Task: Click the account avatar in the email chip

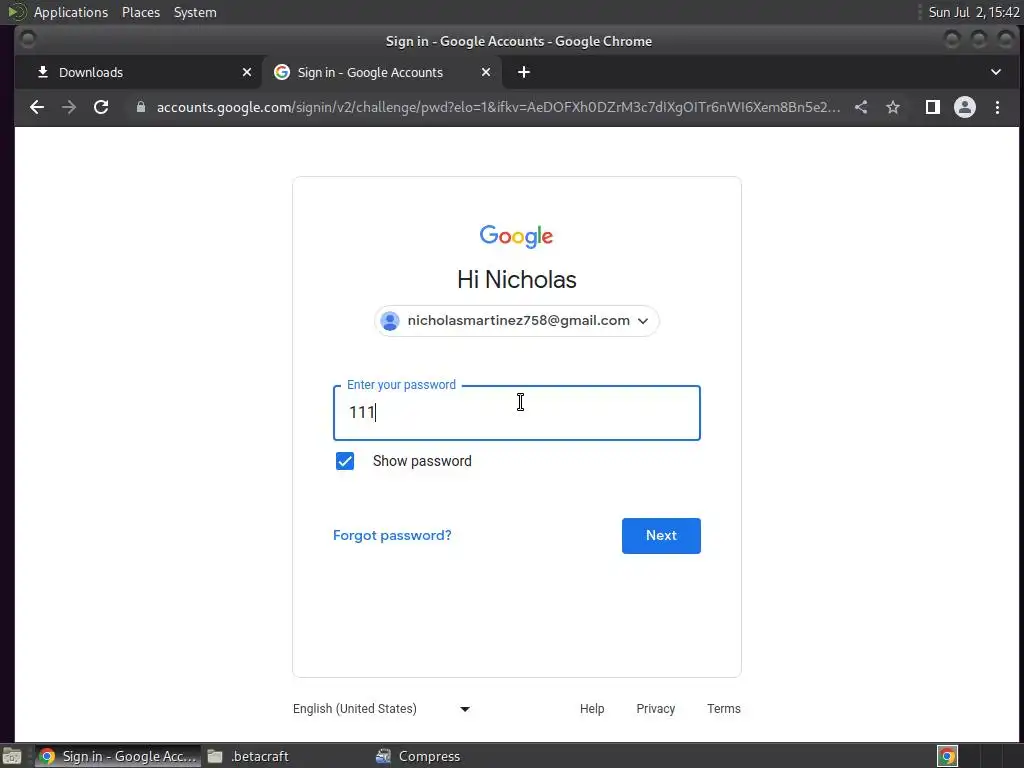Action: 390,321
